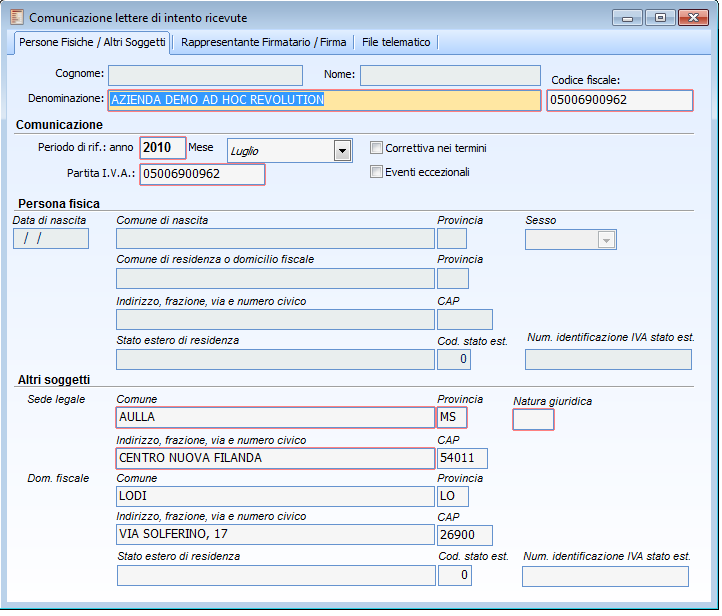
Task: Click the Cognome input field
Action: coord(205,76)
